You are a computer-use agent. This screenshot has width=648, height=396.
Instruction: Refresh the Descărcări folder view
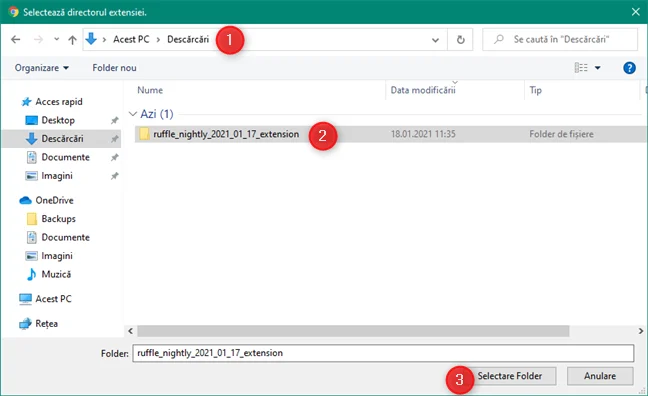[460, 40]
